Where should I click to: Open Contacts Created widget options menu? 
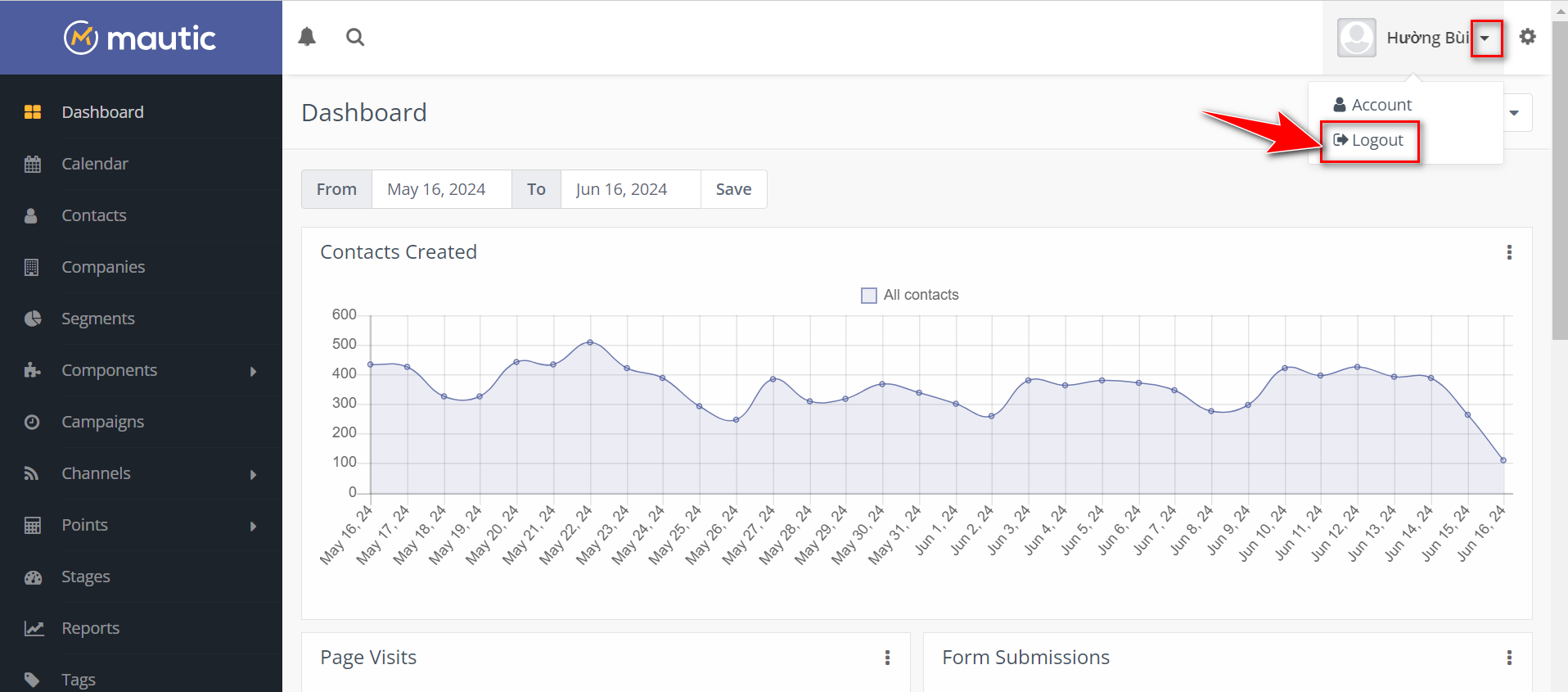1509,252
